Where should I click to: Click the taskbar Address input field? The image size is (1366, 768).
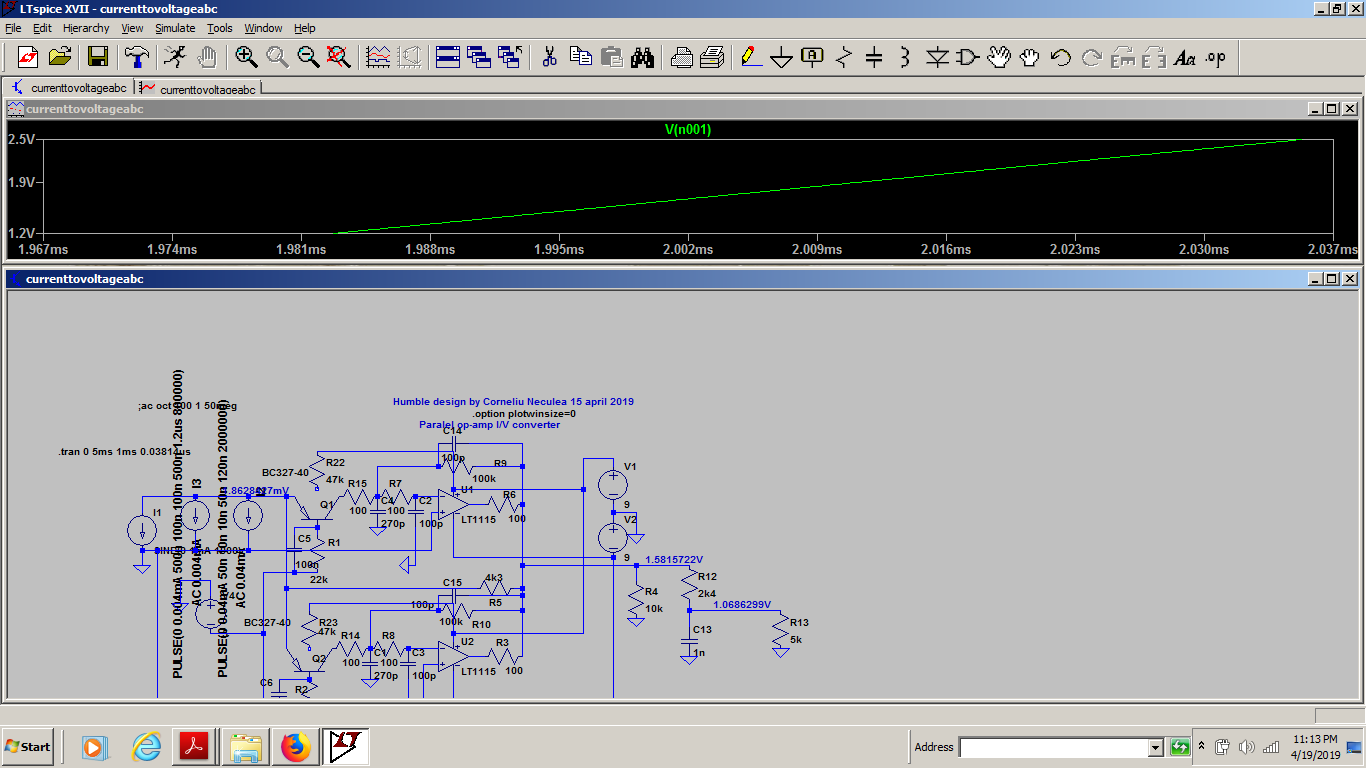click(1054, 747)
